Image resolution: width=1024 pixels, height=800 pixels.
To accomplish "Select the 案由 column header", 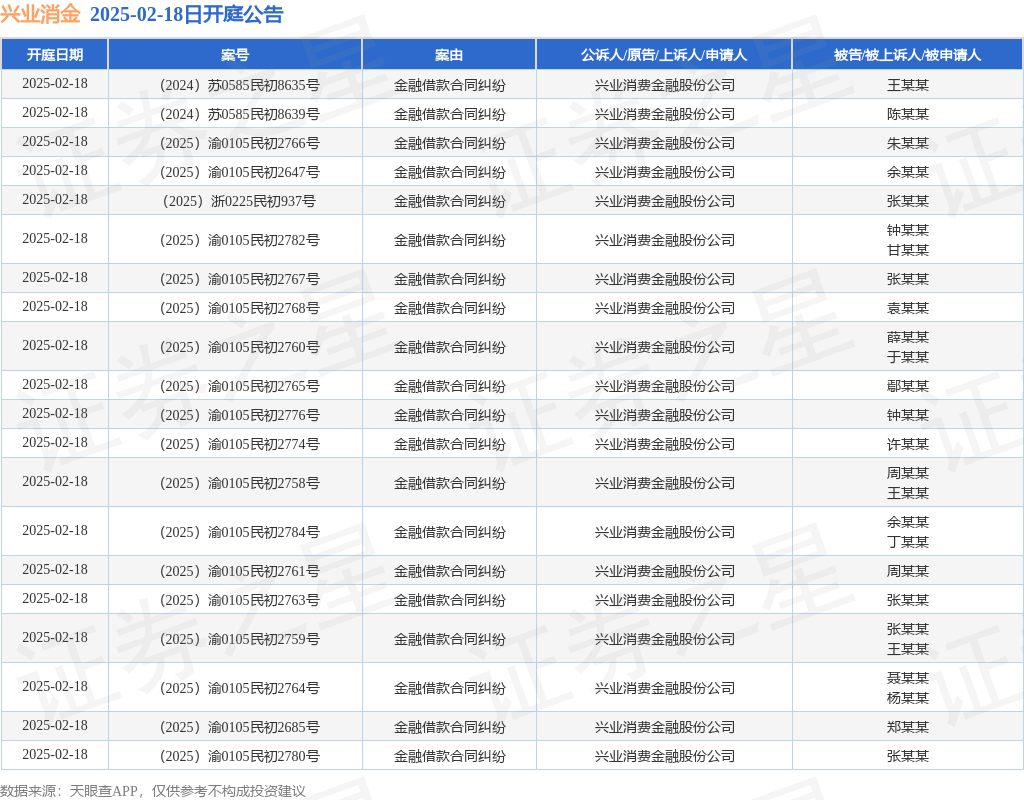I will [x=449, y=55].
